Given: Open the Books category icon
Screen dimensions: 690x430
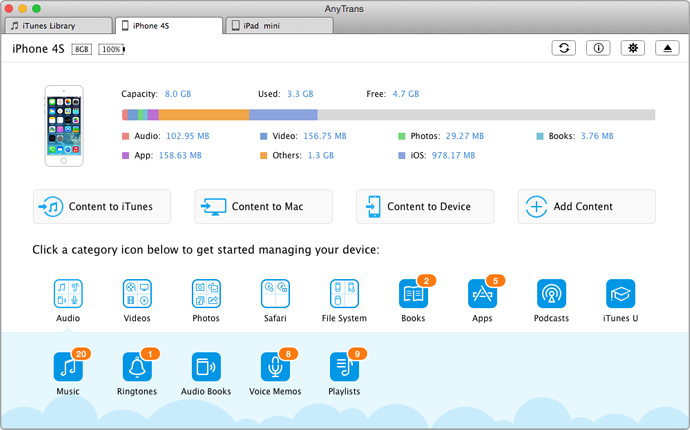Looking at the screenshot, I should point(414,294).
